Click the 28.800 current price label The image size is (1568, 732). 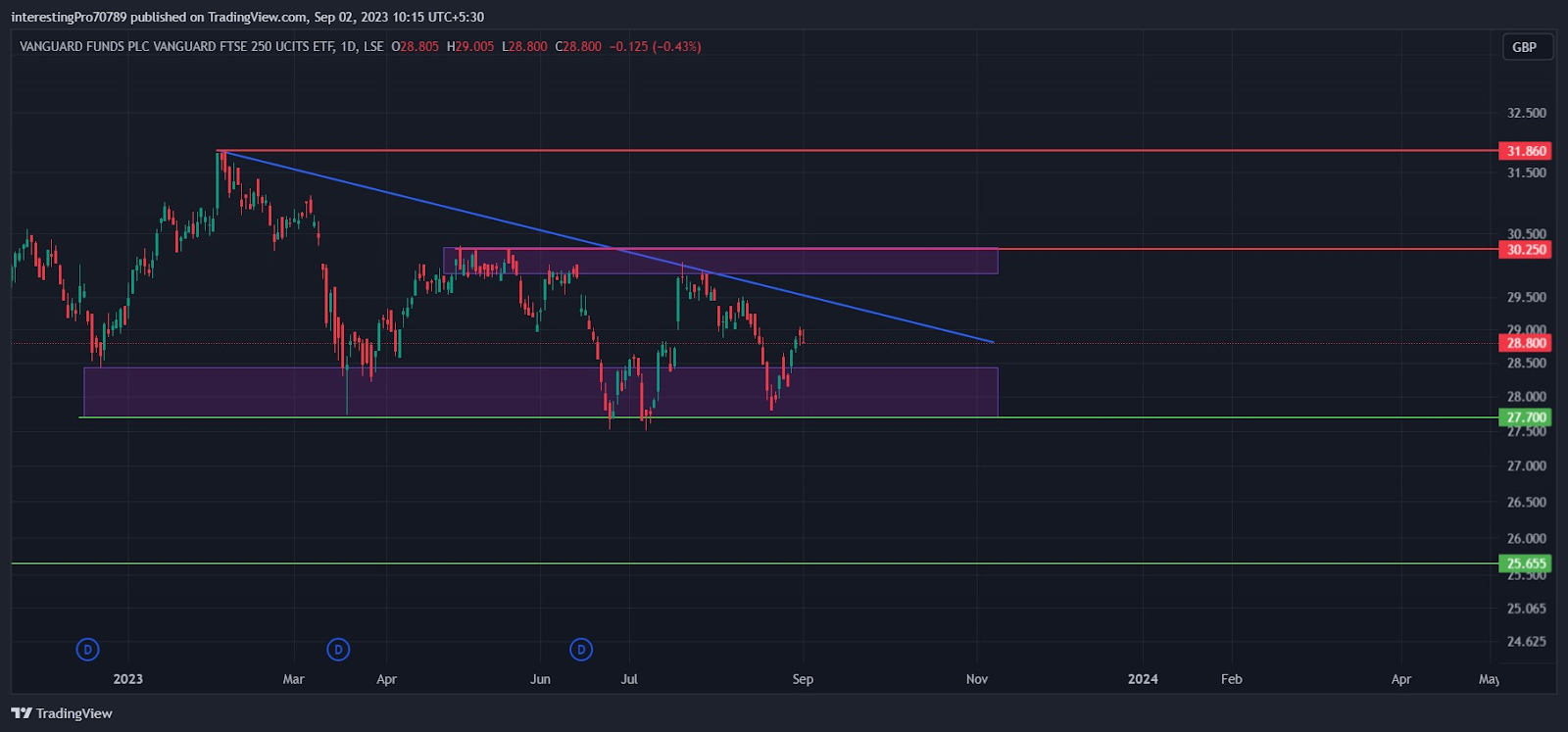[1526, 343]
